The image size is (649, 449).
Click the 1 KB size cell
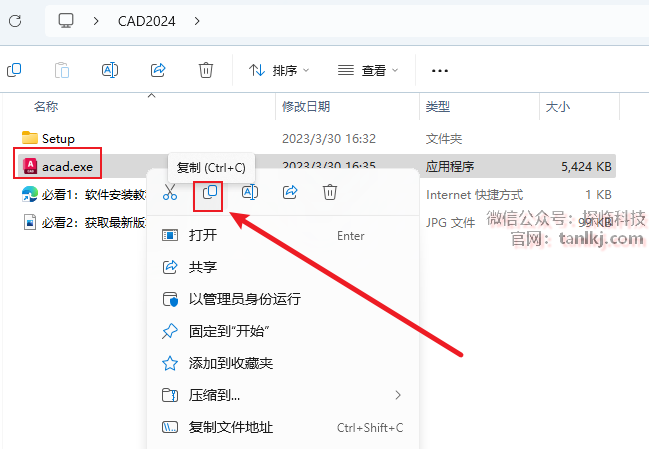pos(598,194)
